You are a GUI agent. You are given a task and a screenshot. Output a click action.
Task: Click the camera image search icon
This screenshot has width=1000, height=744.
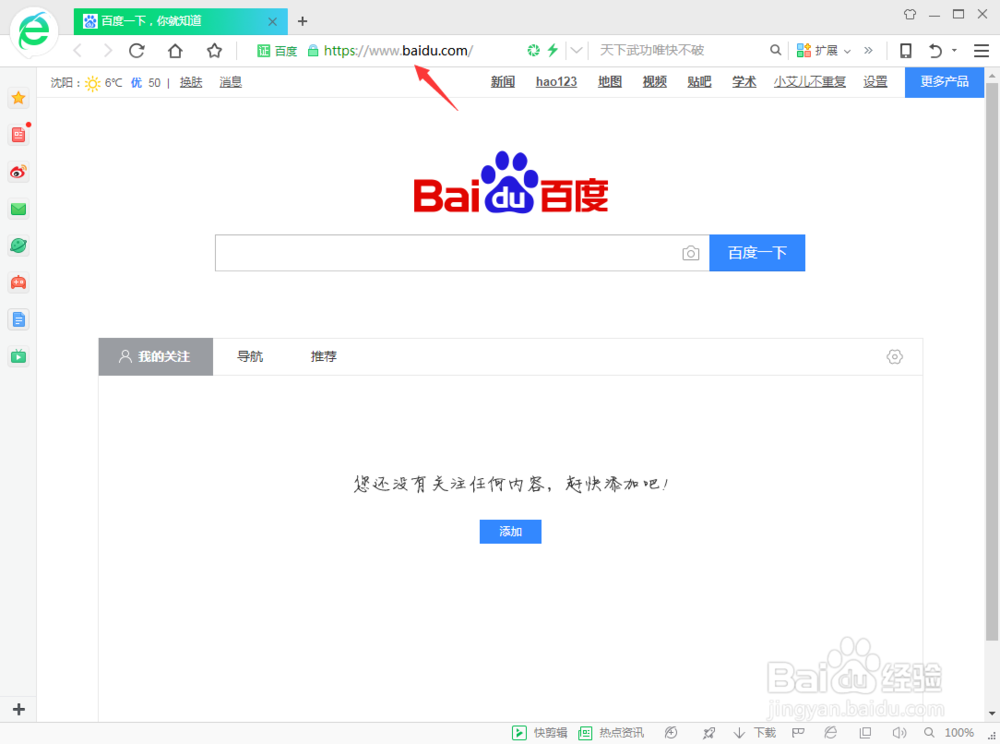691,253
